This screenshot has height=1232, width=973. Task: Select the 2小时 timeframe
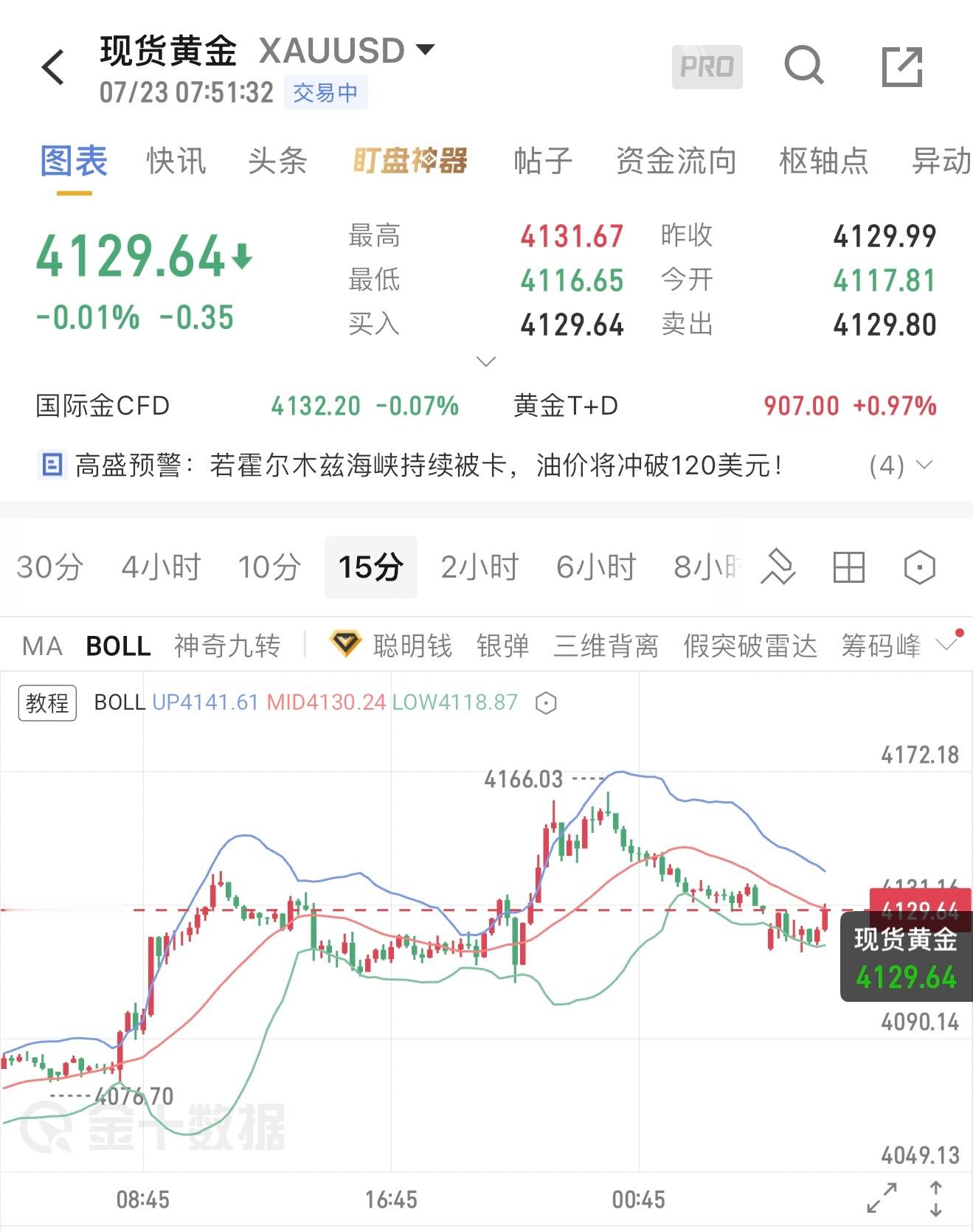[x=480, y=567]
